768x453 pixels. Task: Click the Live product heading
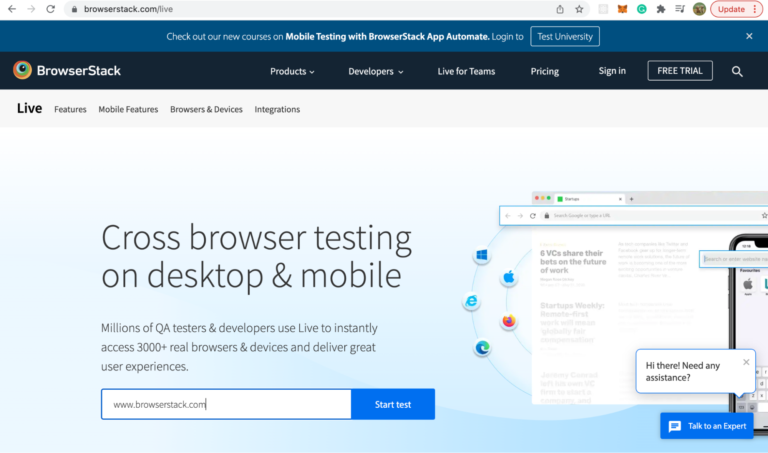tap(29, 108)
